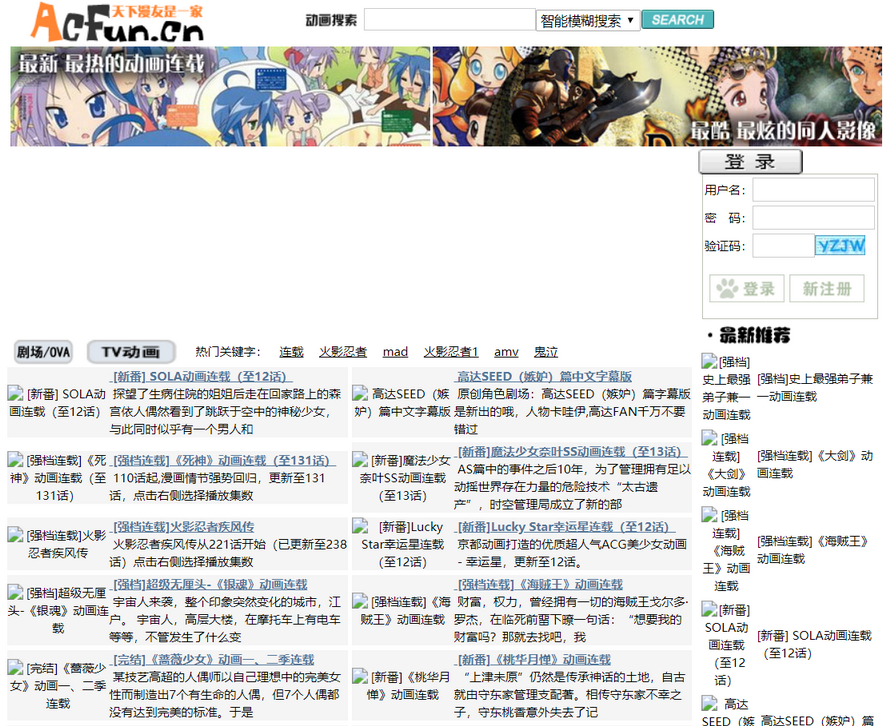Open the 最酷最炫的同人影像 banner image
This screenshot has height=726, width=887.
657,96
